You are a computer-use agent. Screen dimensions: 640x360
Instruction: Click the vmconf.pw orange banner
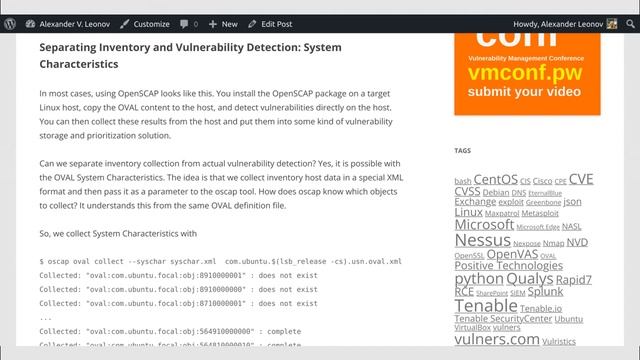[x=527, y=74]
